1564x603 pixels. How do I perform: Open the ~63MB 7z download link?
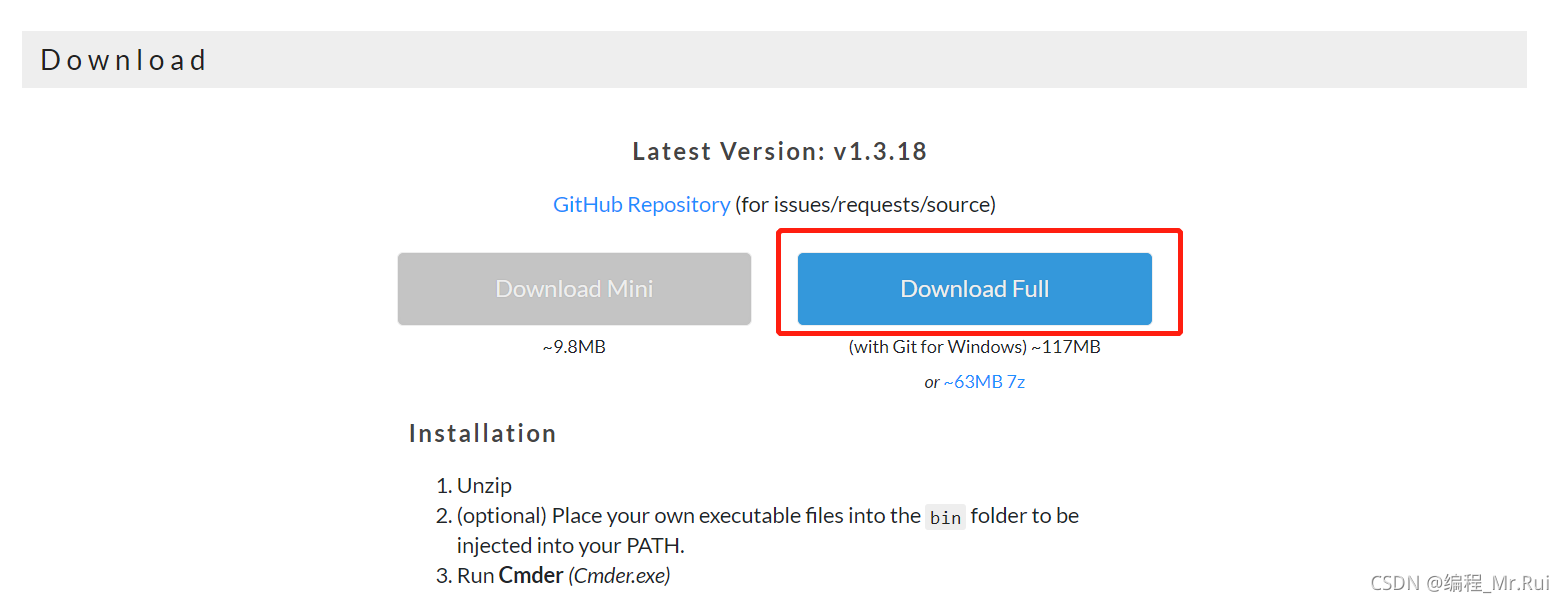coord(984,382)
